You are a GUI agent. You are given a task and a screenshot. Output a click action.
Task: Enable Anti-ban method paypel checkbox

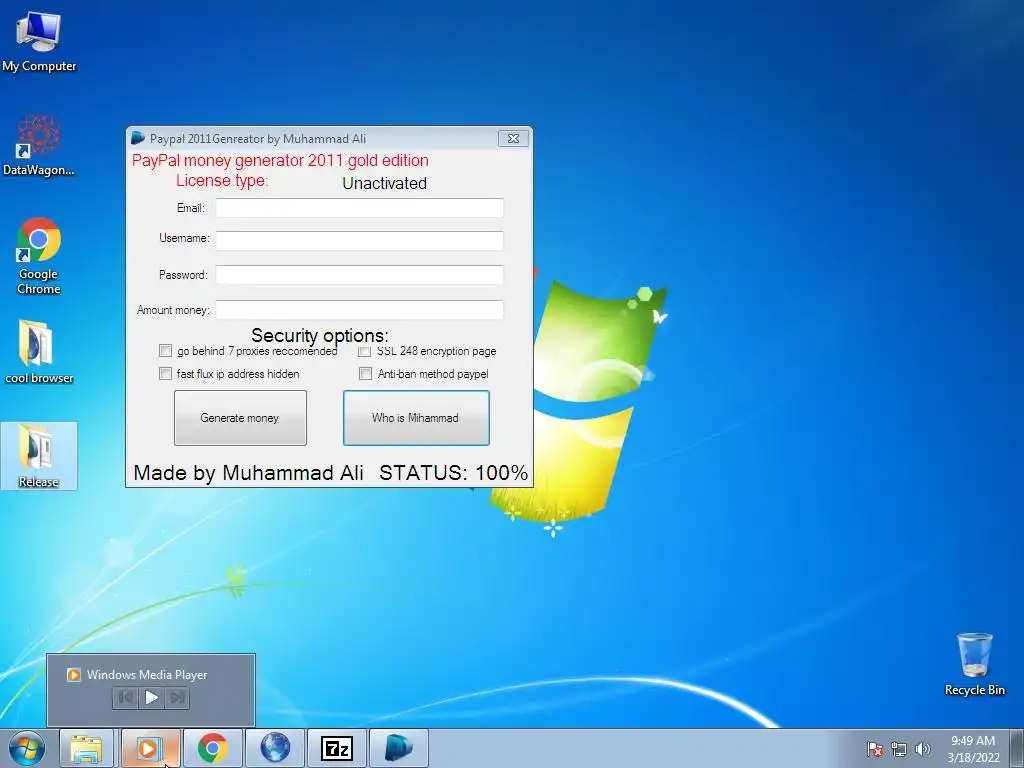click(x=365, y=374)
